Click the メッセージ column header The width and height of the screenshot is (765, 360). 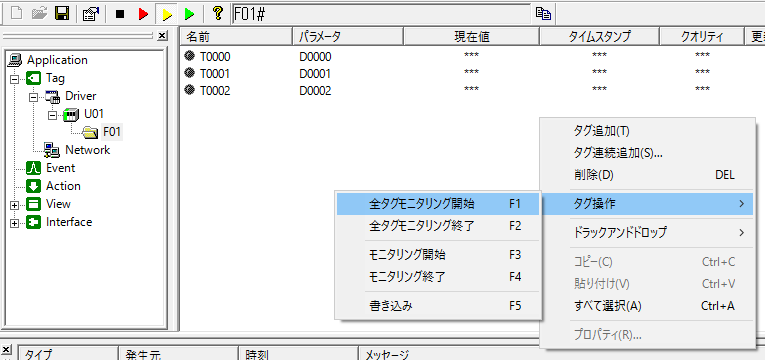448,354
